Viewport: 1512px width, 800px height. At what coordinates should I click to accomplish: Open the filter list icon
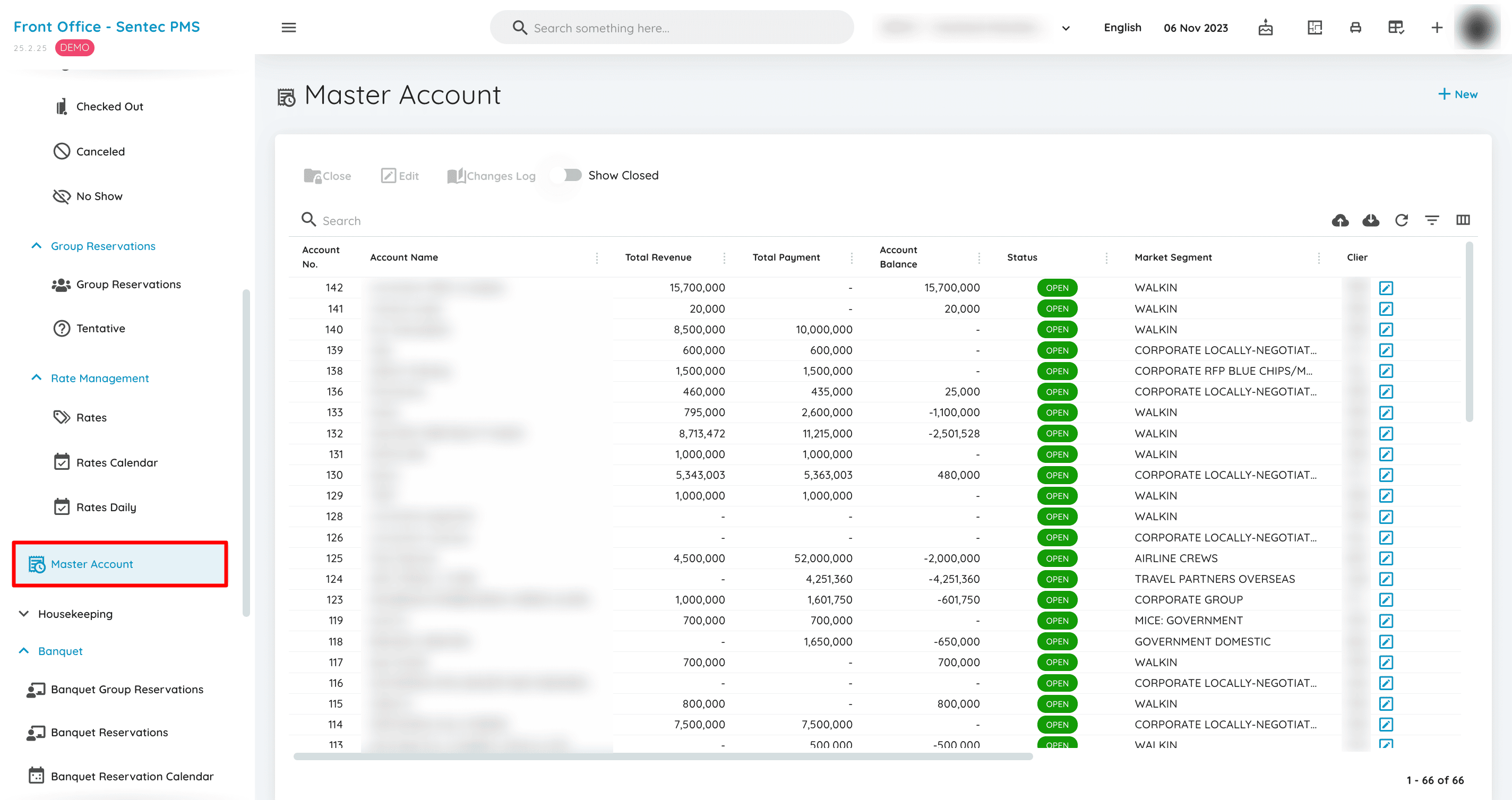(x=1432, y=220)
